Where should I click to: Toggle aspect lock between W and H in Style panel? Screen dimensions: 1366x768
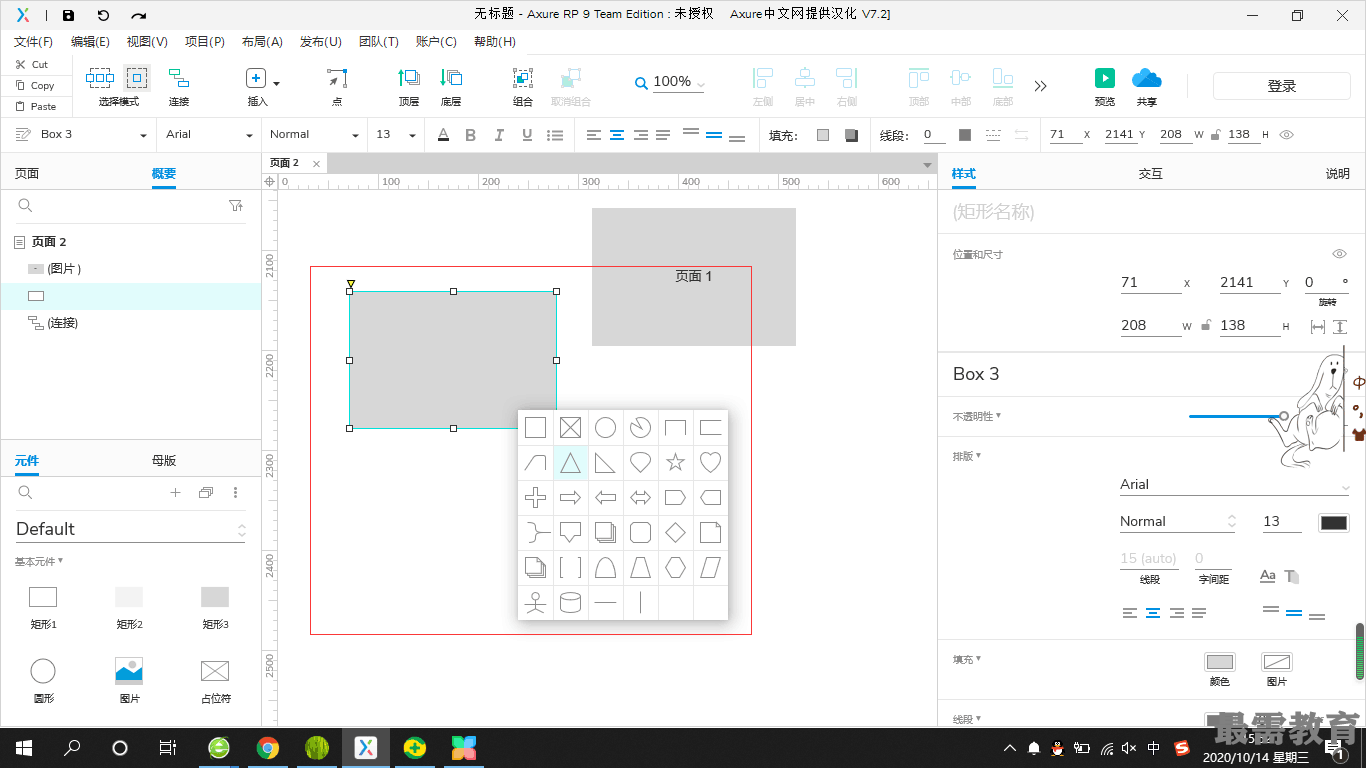coord(1206,325)
